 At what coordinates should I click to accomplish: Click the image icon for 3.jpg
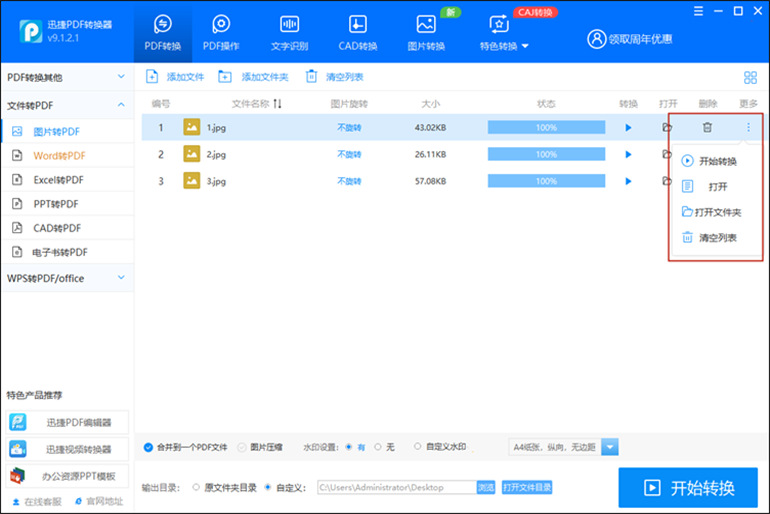[x=192, y=181]
